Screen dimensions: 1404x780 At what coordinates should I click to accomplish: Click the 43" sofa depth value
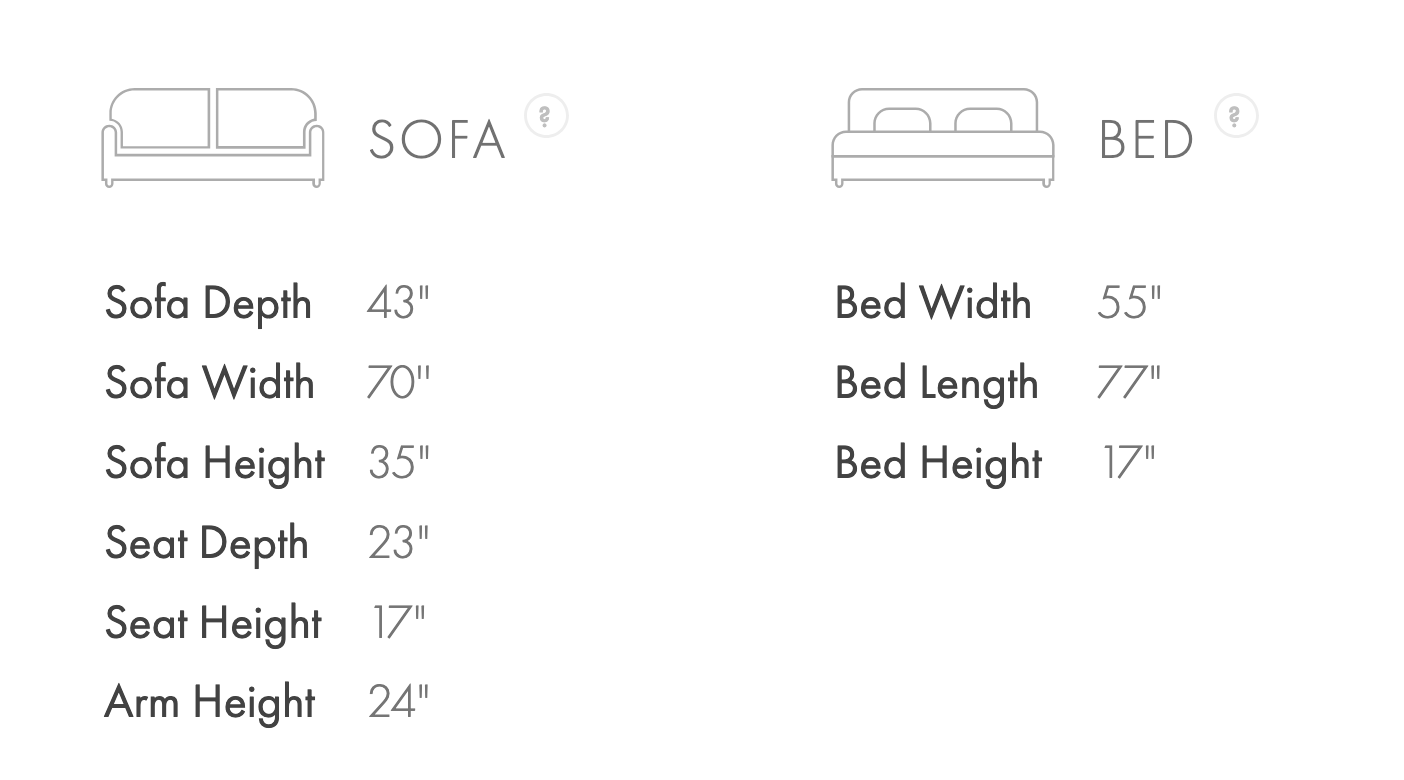(x=398, y=302)
